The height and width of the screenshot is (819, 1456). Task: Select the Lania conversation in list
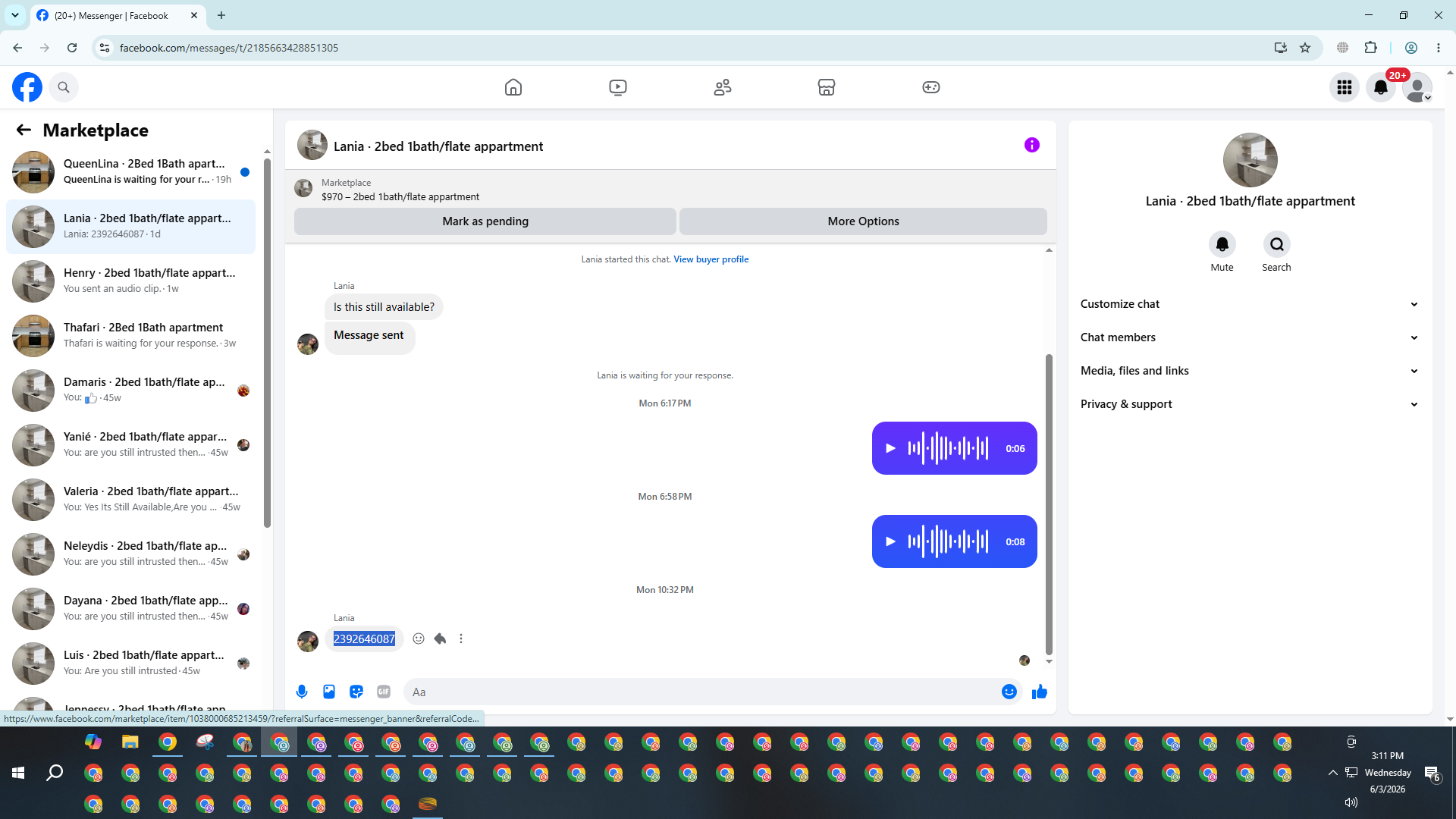(130, 227)
